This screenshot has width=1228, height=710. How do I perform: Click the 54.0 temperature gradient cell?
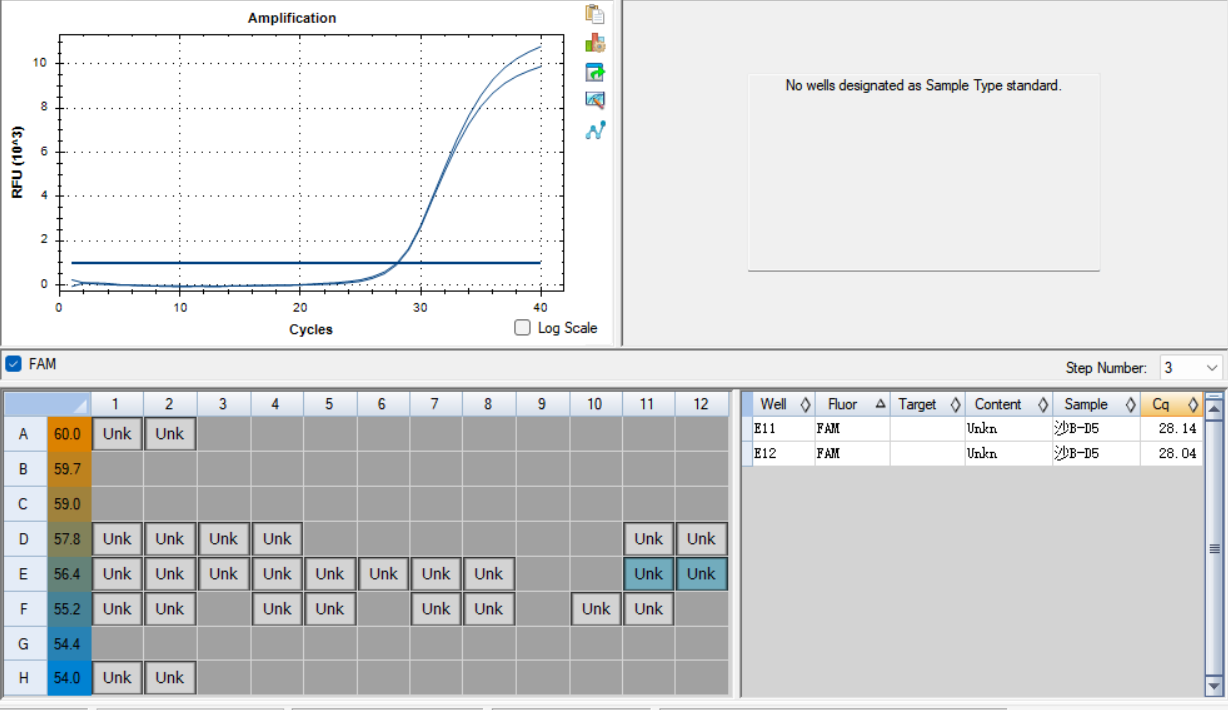click(x=69, y=677)
